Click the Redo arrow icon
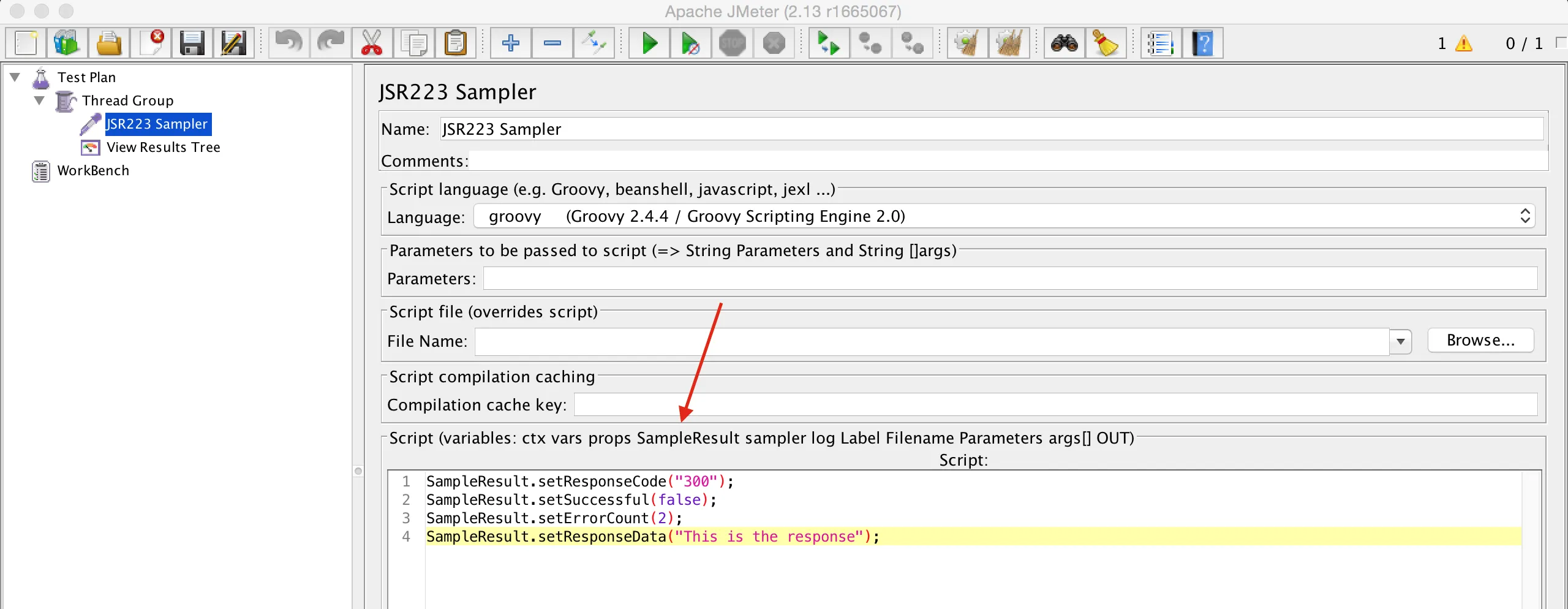Image resolution: width=1568 pixels, height=609 pixels. pos(330,43)
